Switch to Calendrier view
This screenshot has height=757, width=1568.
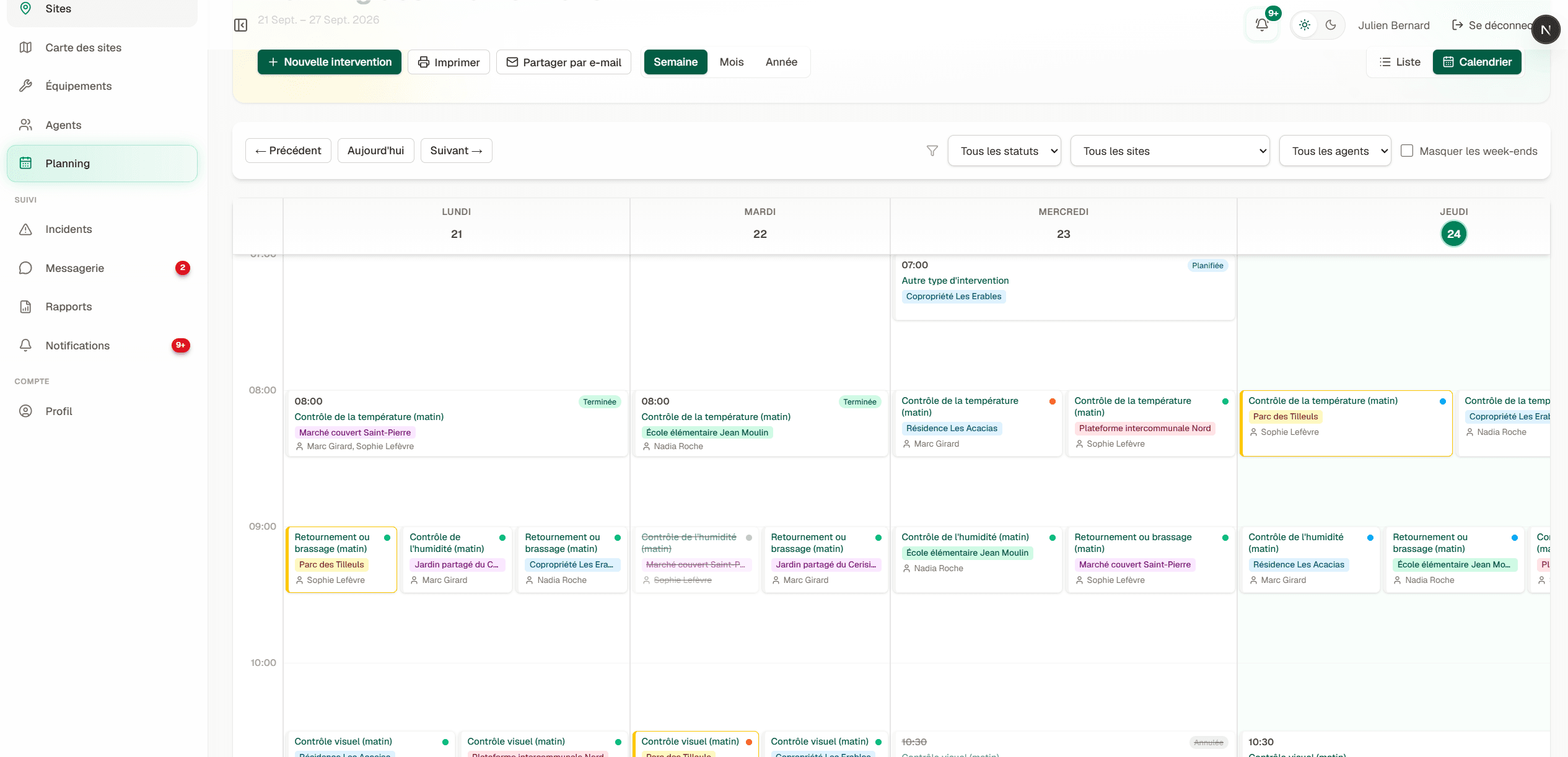tap(1477, 62)
